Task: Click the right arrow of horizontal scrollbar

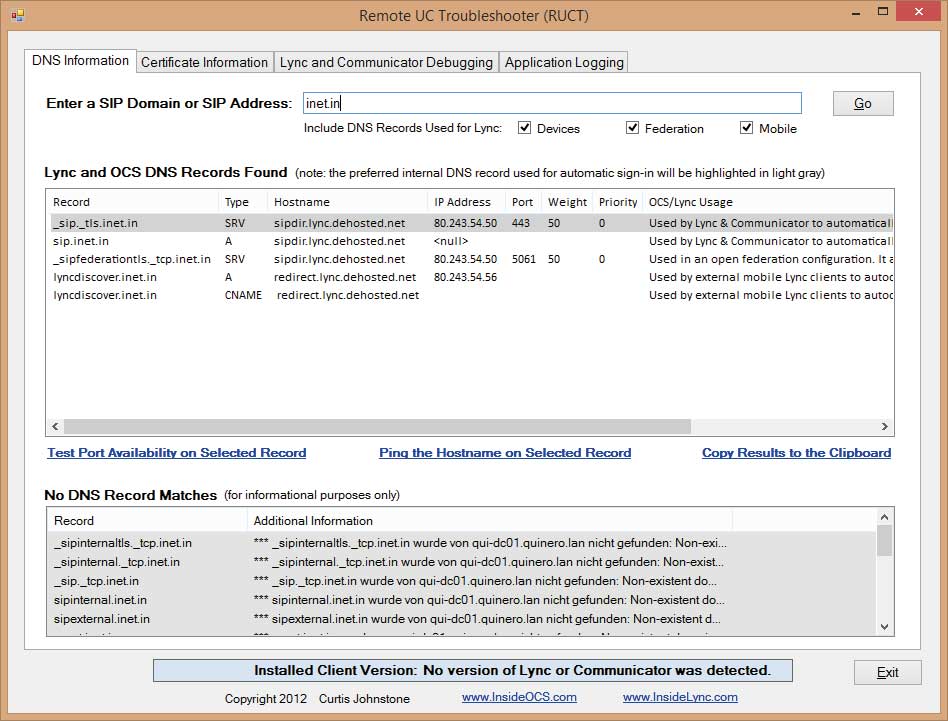Action: 885,427
